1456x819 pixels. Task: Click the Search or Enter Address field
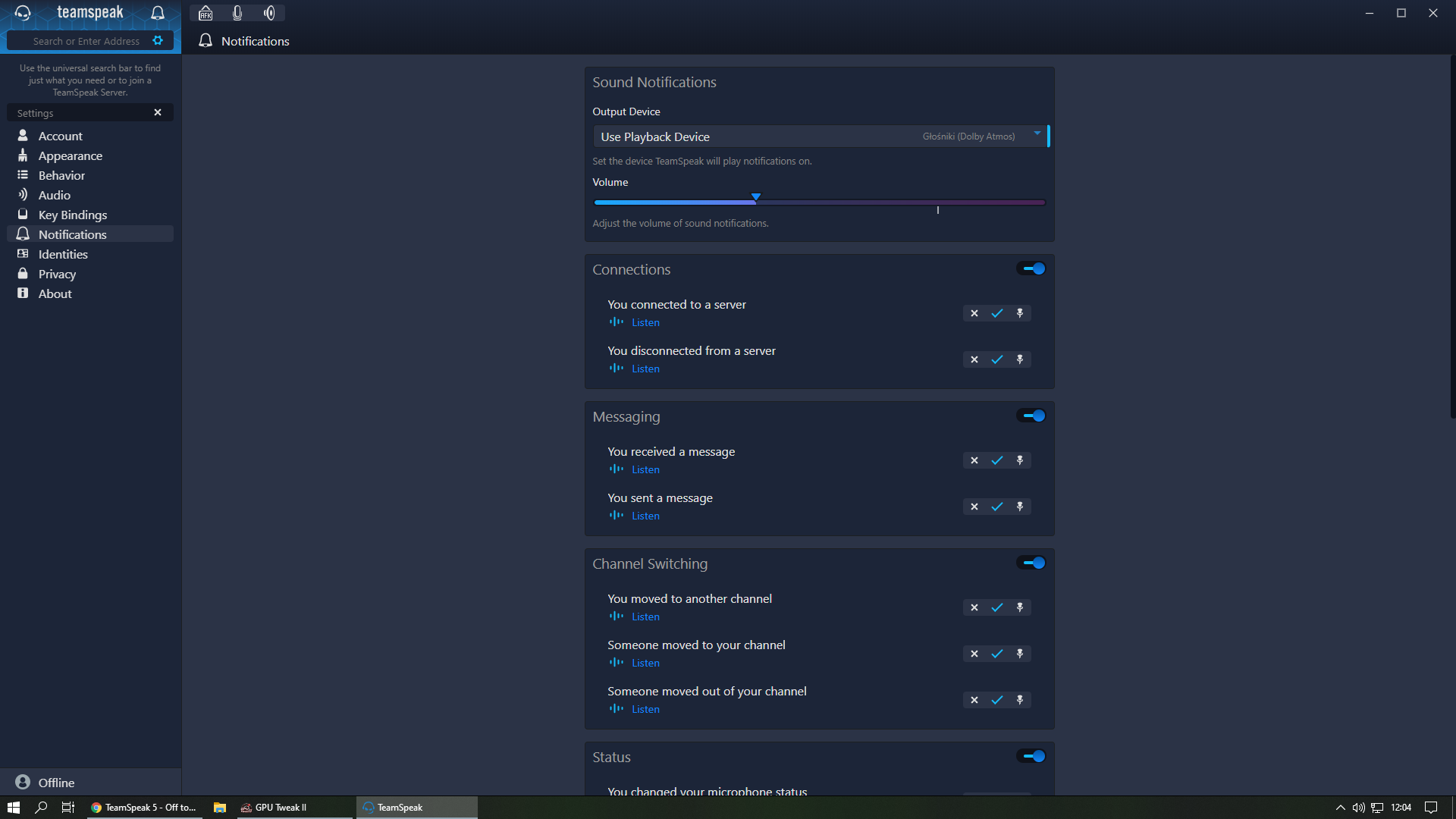[x=86, y=41]
